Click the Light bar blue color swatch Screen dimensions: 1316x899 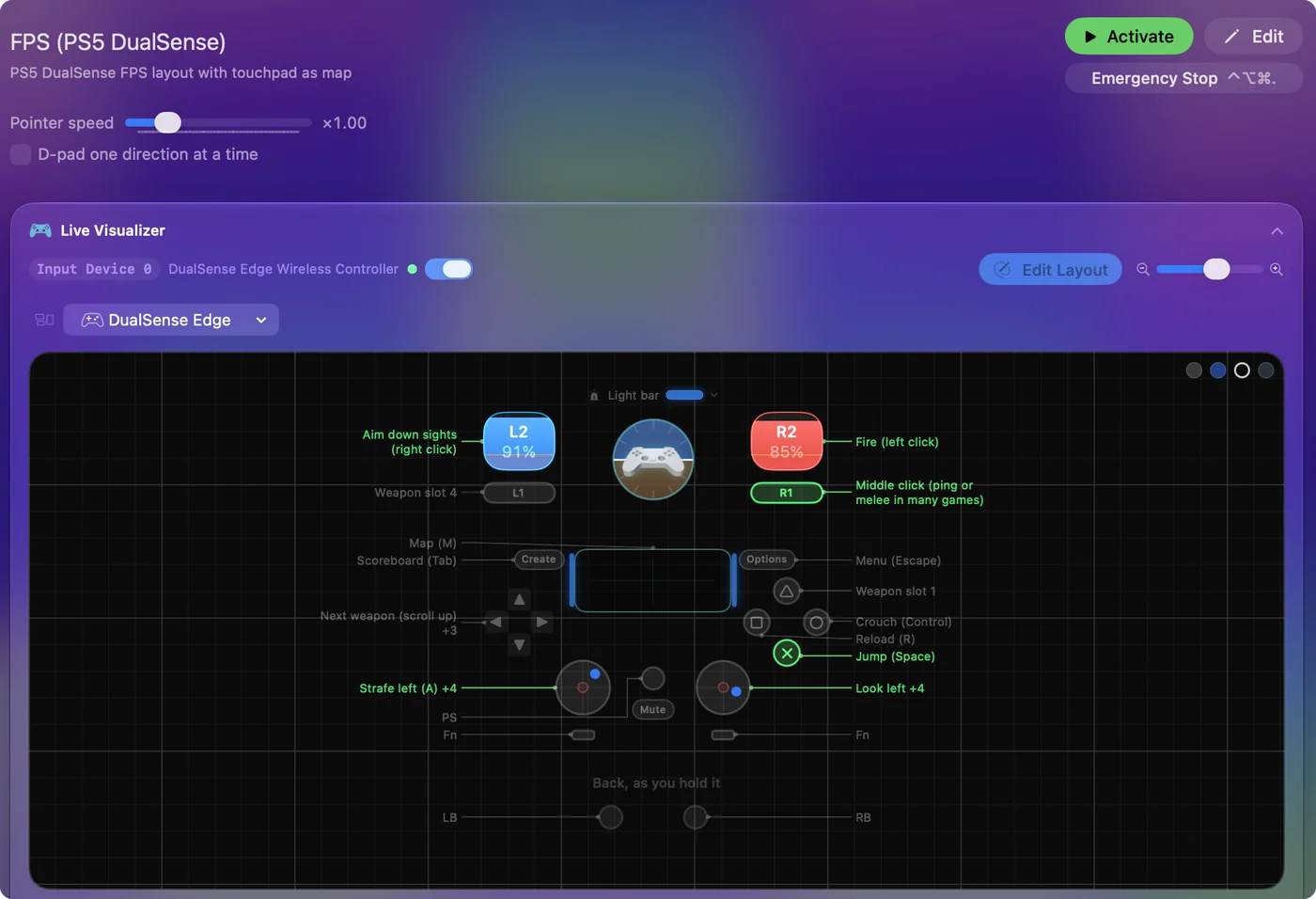pos(684,395)
